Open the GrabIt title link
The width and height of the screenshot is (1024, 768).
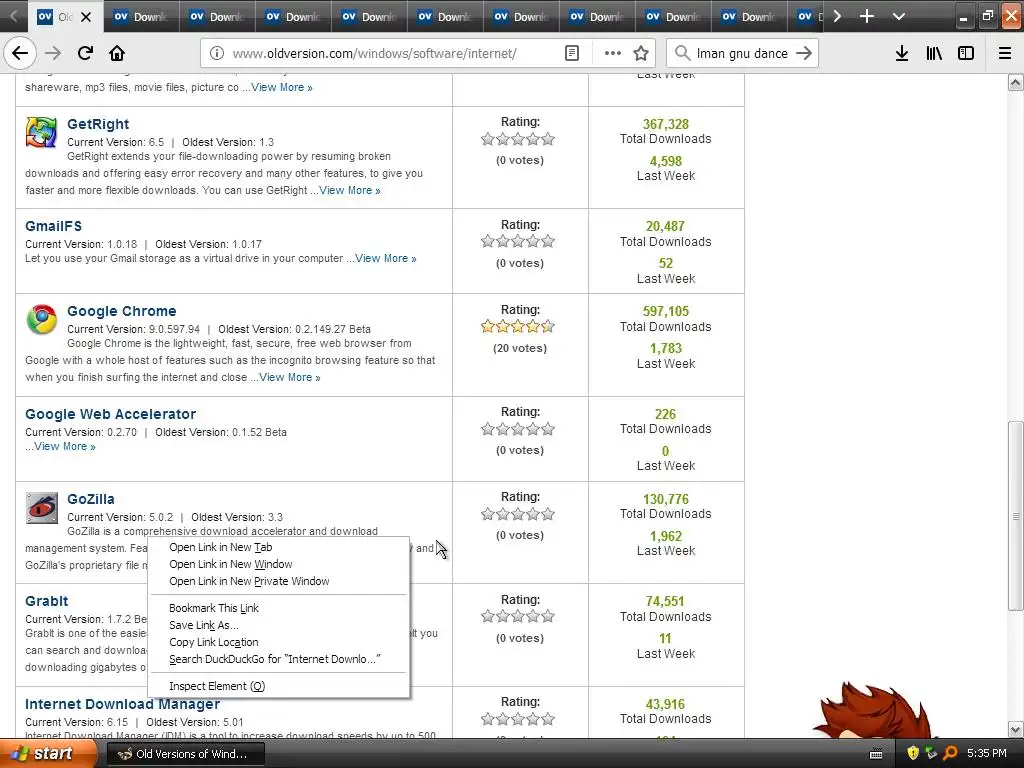pyautogui.click(x=46, y=601)
